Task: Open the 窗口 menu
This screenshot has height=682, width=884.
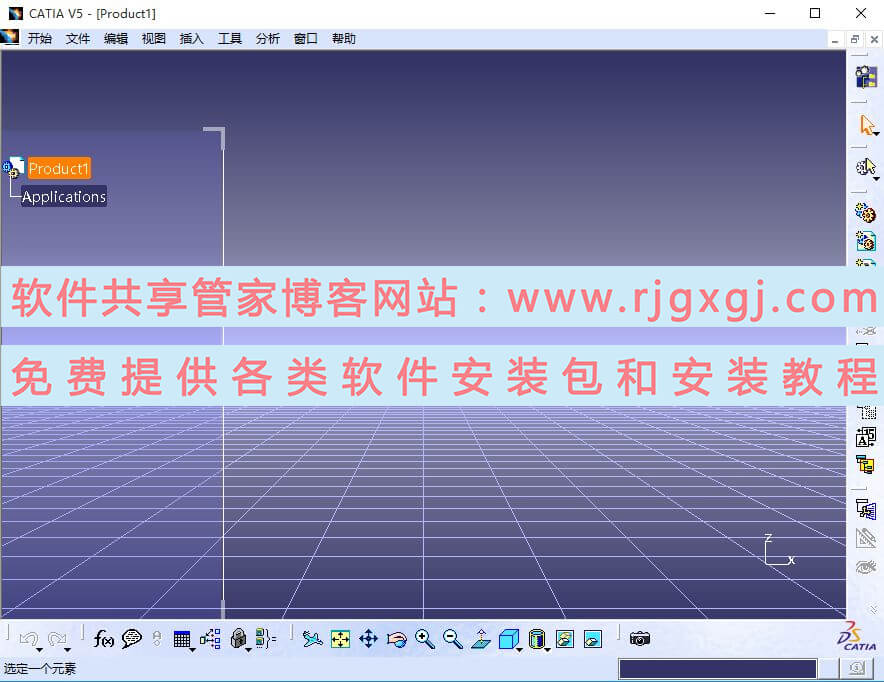Action: tap(306, 38)
